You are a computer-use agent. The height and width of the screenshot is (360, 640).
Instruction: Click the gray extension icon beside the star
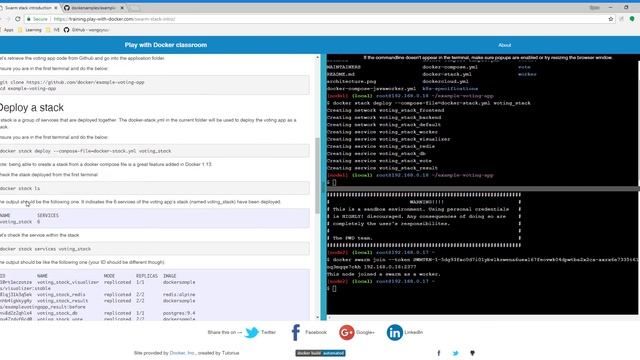(621, 19)
